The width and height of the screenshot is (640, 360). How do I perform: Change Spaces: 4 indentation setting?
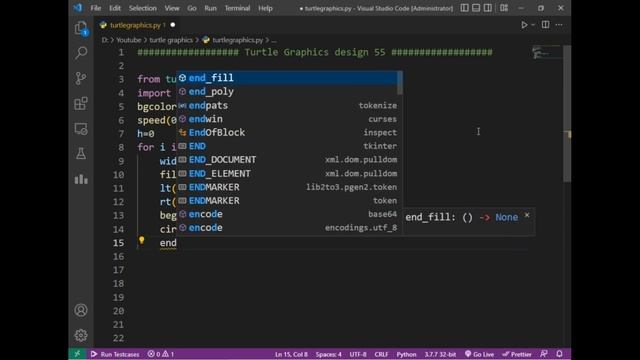point(329,354)
